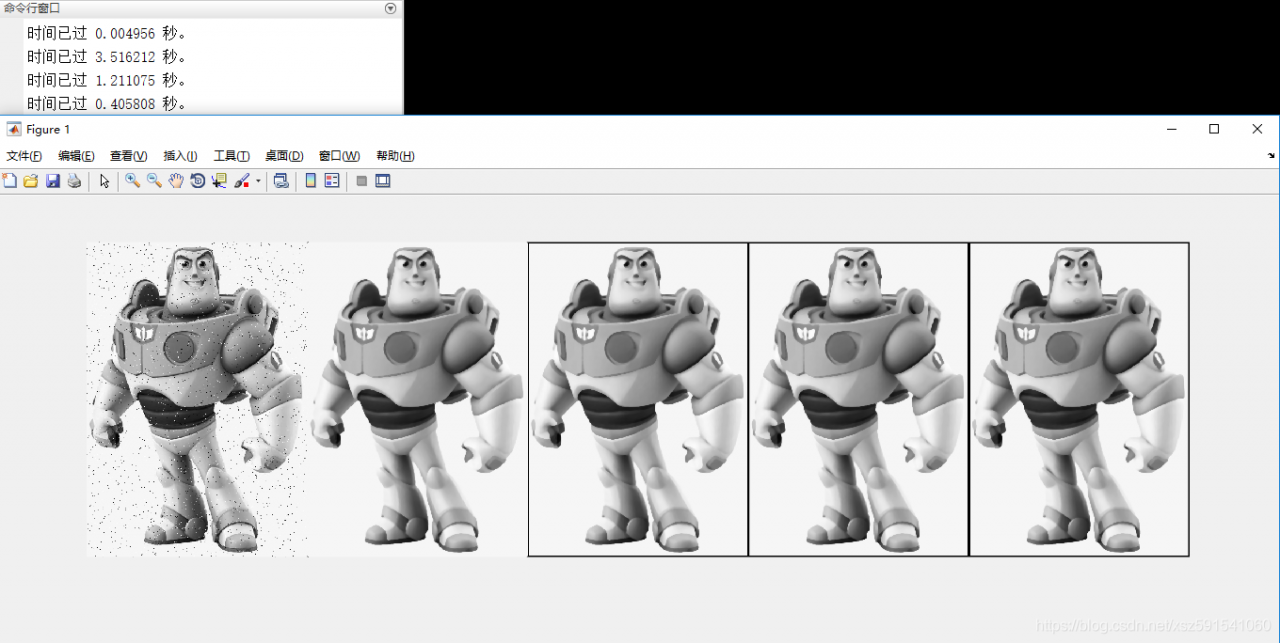The image size is (1280, 643).
Task: Open the 帮助(H) menu
Action: (x=396, y=156)
